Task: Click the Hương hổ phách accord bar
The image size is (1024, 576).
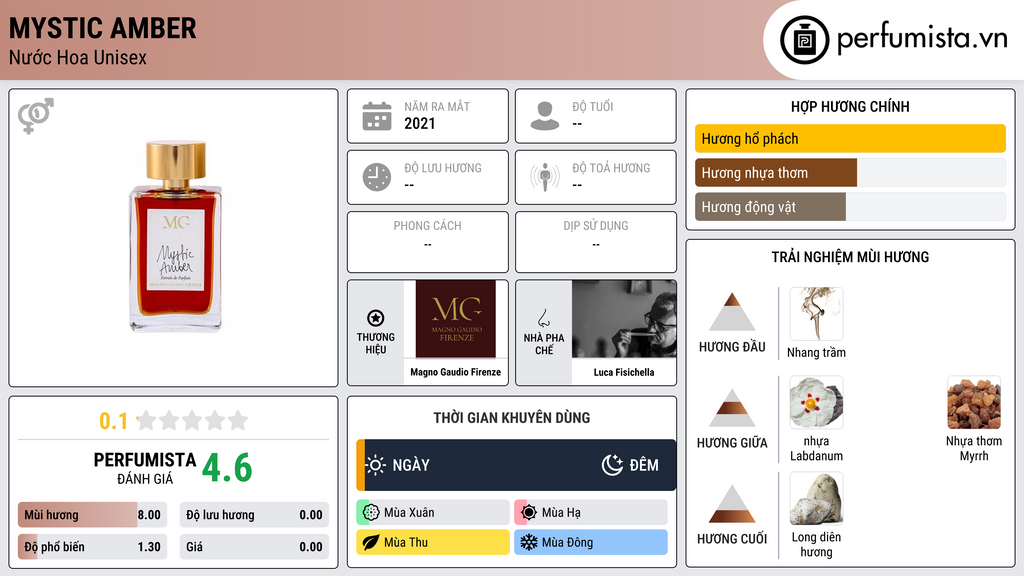Action: tap(850, 138)
